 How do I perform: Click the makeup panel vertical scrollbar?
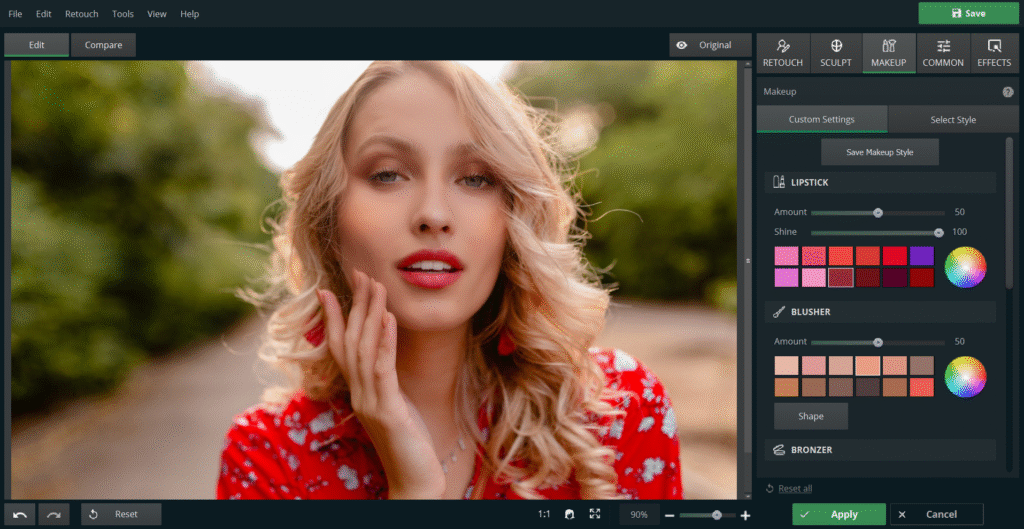coord(1010,212)
